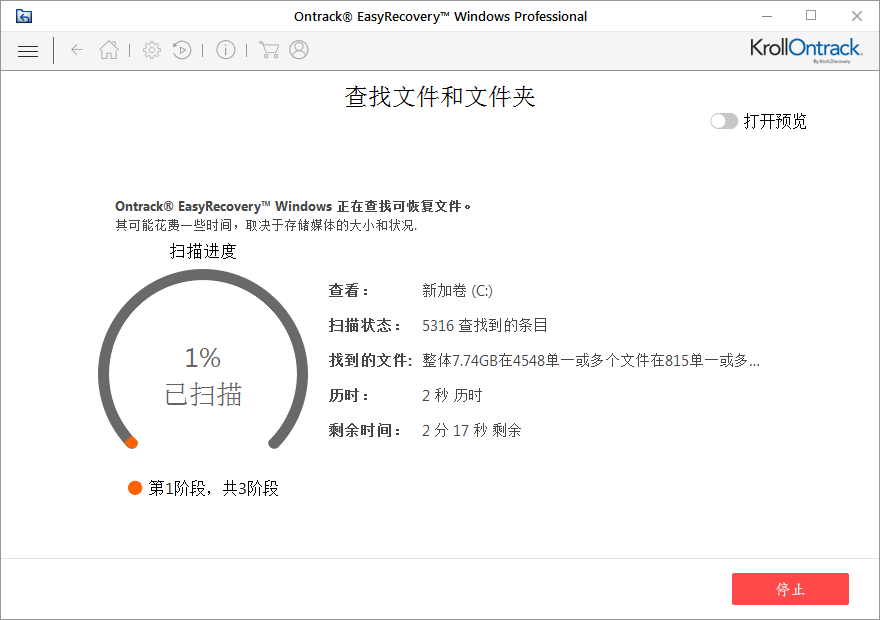Click the 查找文件和文件夹 page heading
Viewport: 880px width, 620px height.
(440, 97)
